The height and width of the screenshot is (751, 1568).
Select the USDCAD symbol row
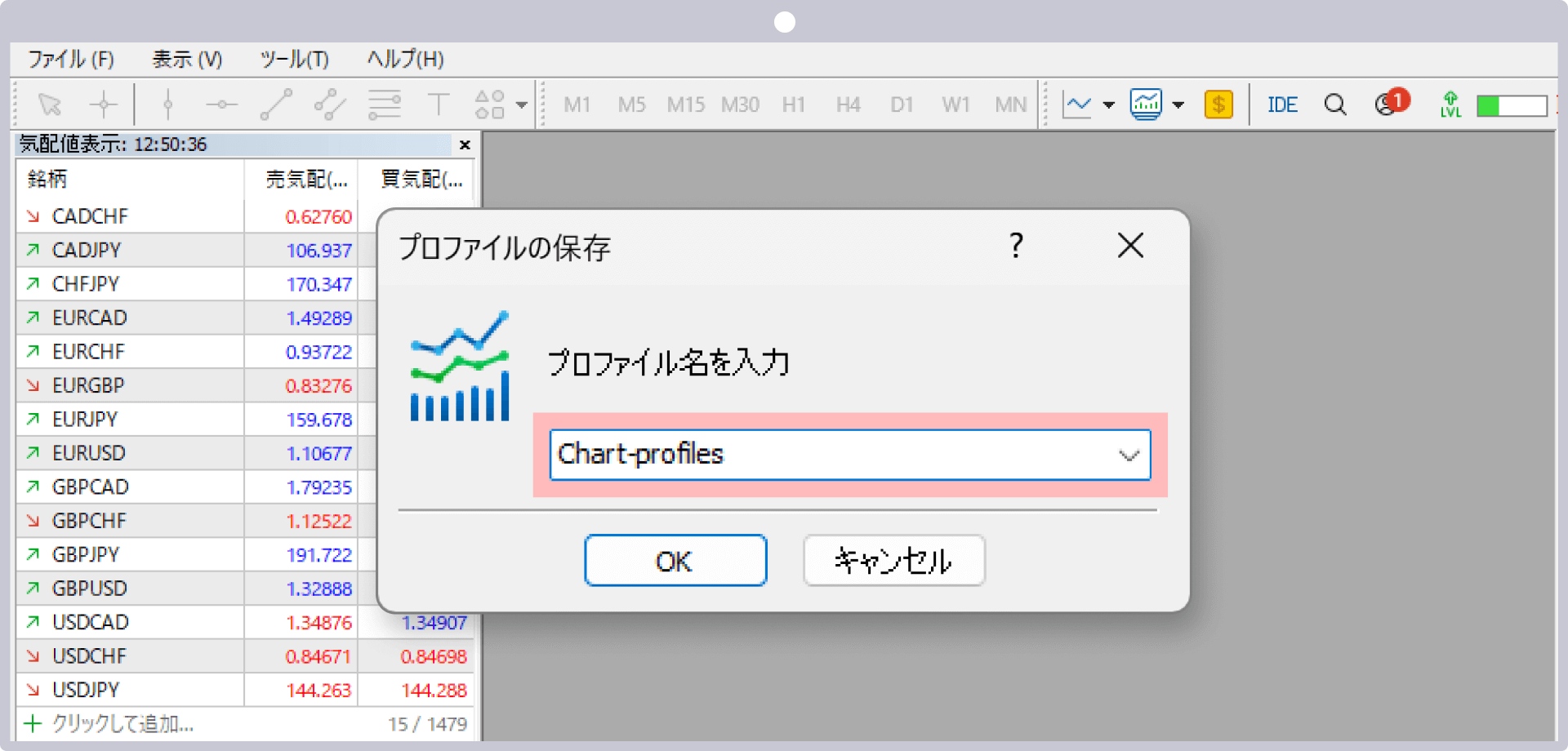(245, 623)
